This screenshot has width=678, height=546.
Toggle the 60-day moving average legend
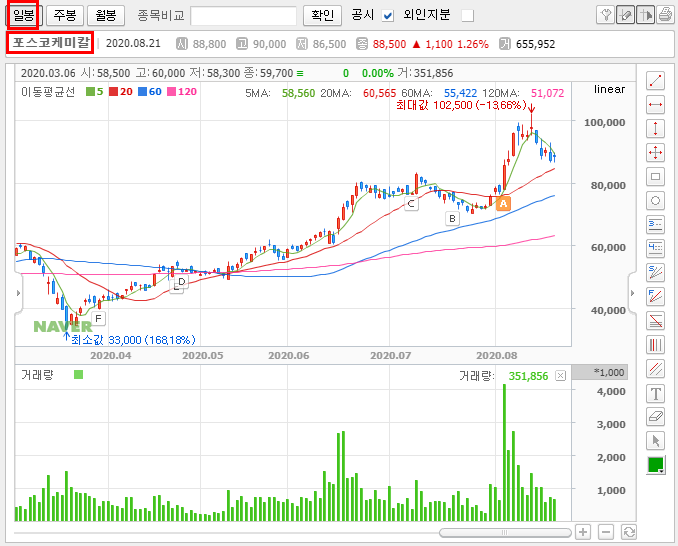click(150, 92)
